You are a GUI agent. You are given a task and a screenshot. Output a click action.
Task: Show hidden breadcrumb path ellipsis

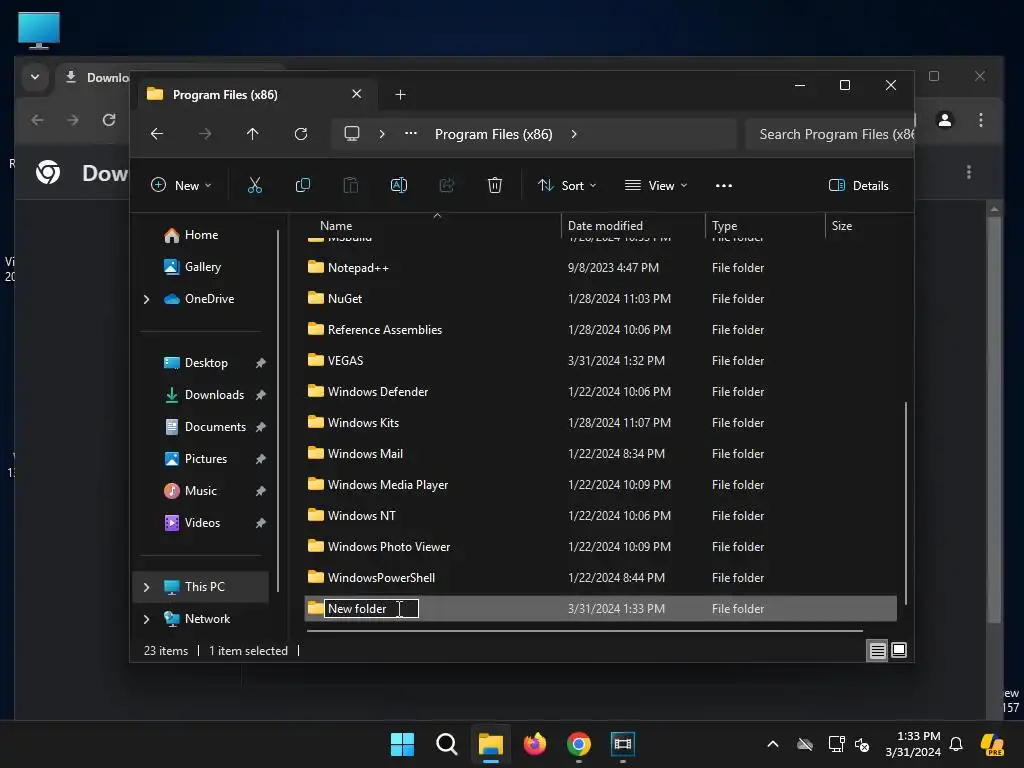(x=410, y=133)
